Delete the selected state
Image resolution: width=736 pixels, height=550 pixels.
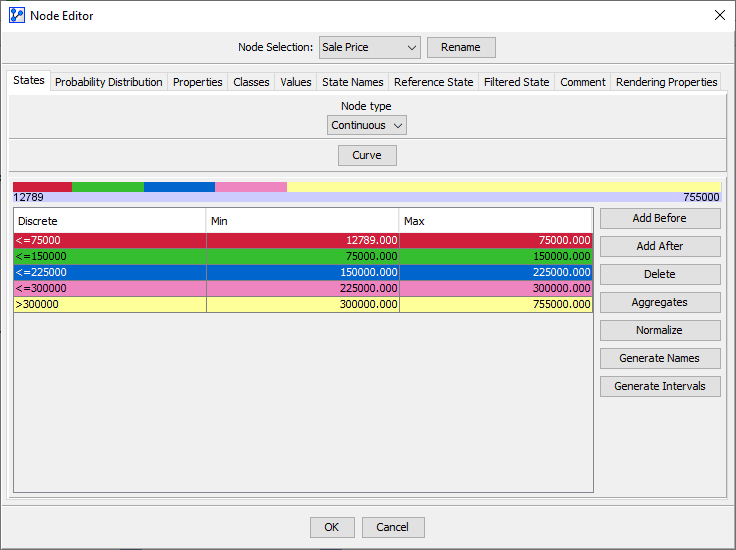click(x=660, y=274)
